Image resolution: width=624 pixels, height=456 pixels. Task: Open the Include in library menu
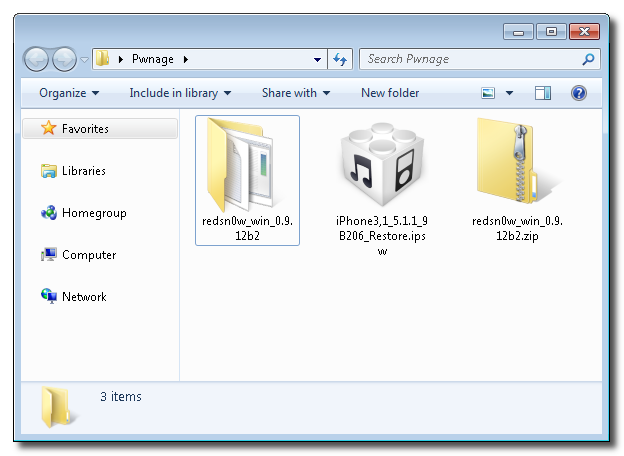pyautogui.click(x=180, y=93)
